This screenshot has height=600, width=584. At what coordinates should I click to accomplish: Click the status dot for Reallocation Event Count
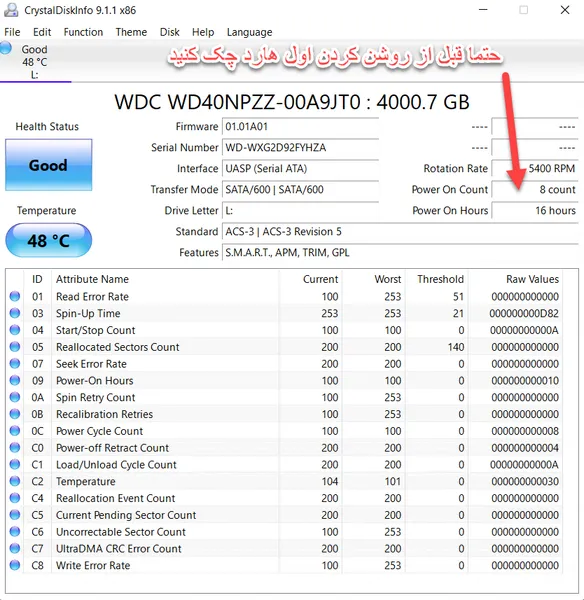pos(15,498)
